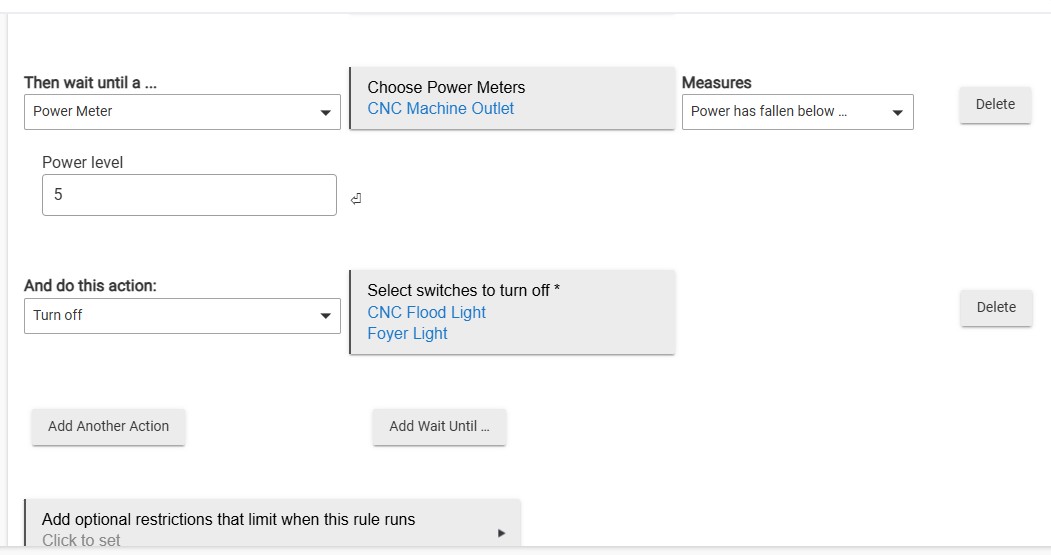This screenshot has width=1051, height=555.
Task: Click the 'Then wait until a' label
Action: pyautogui.click(x=90, y=83)
